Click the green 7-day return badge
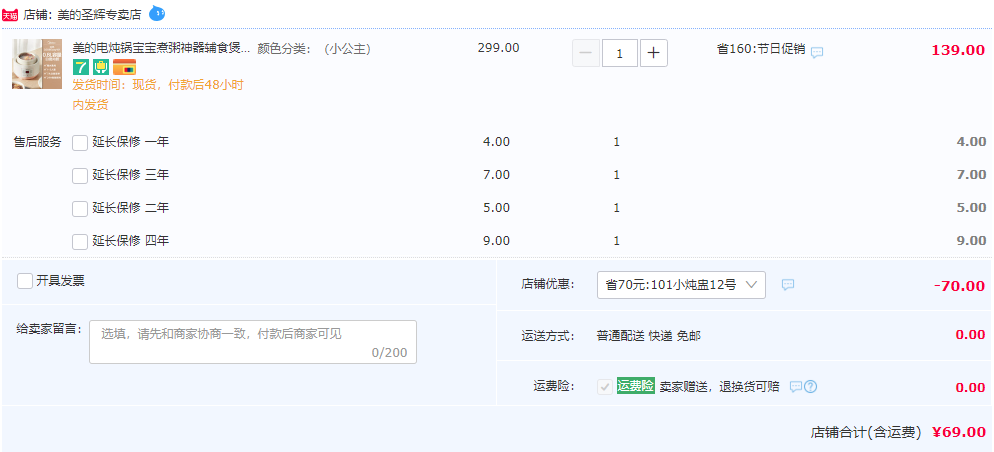Screen dimensions: 994x452 pyautogui.click(x=81, y=67)
